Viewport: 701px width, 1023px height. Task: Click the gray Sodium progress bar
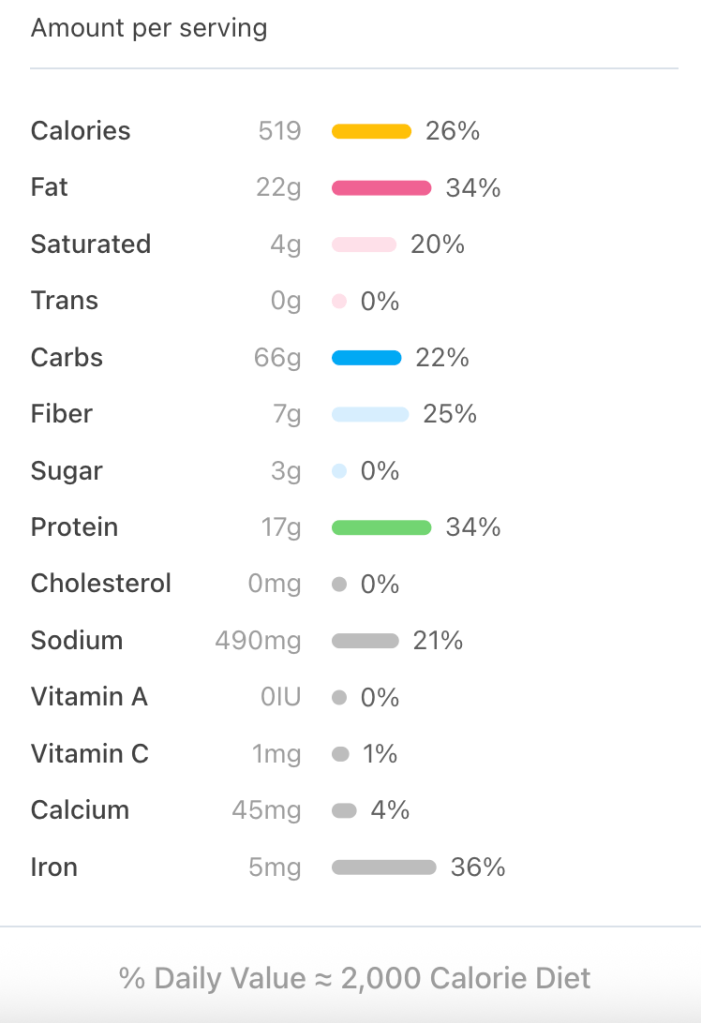tap(365, 641)
